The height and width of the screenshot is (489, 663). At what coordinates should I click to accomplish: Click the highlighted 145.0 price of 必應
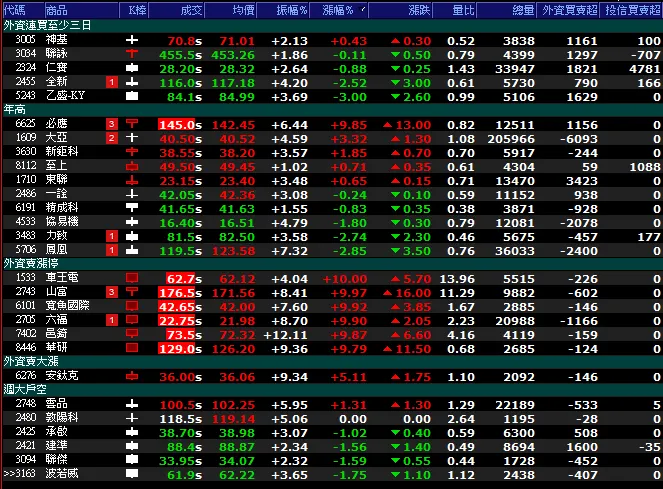click(176, 125)
